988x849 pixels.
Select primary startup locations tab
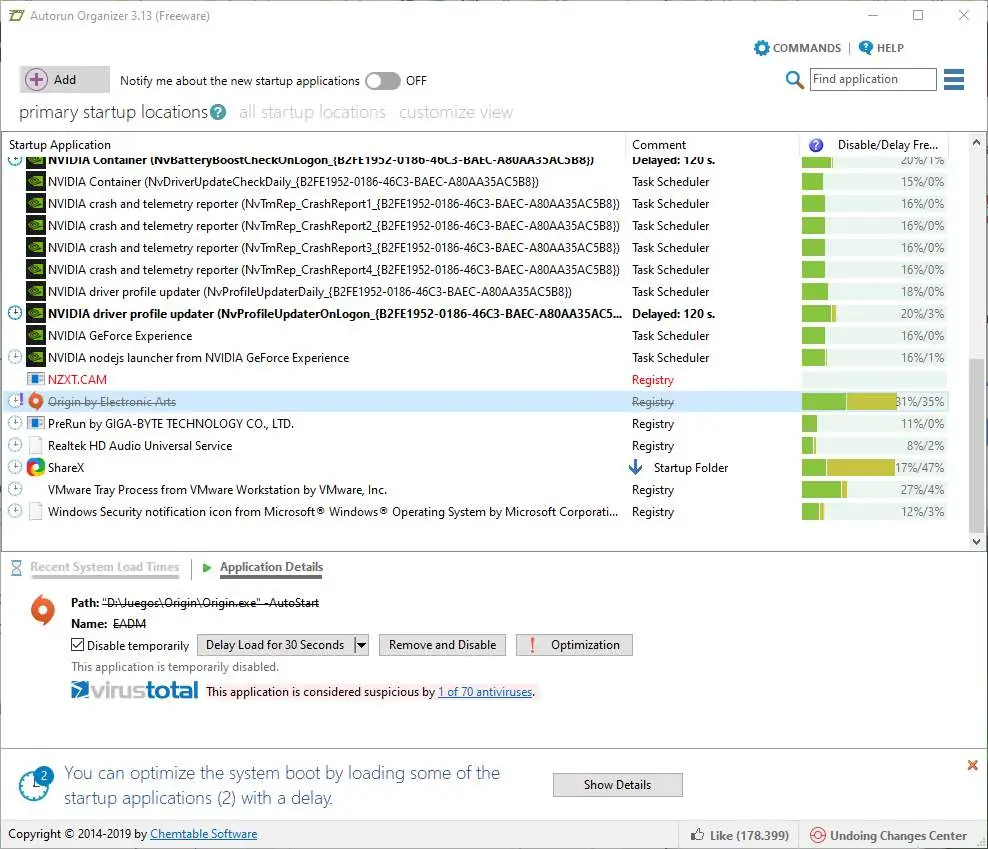pos(113,112)
